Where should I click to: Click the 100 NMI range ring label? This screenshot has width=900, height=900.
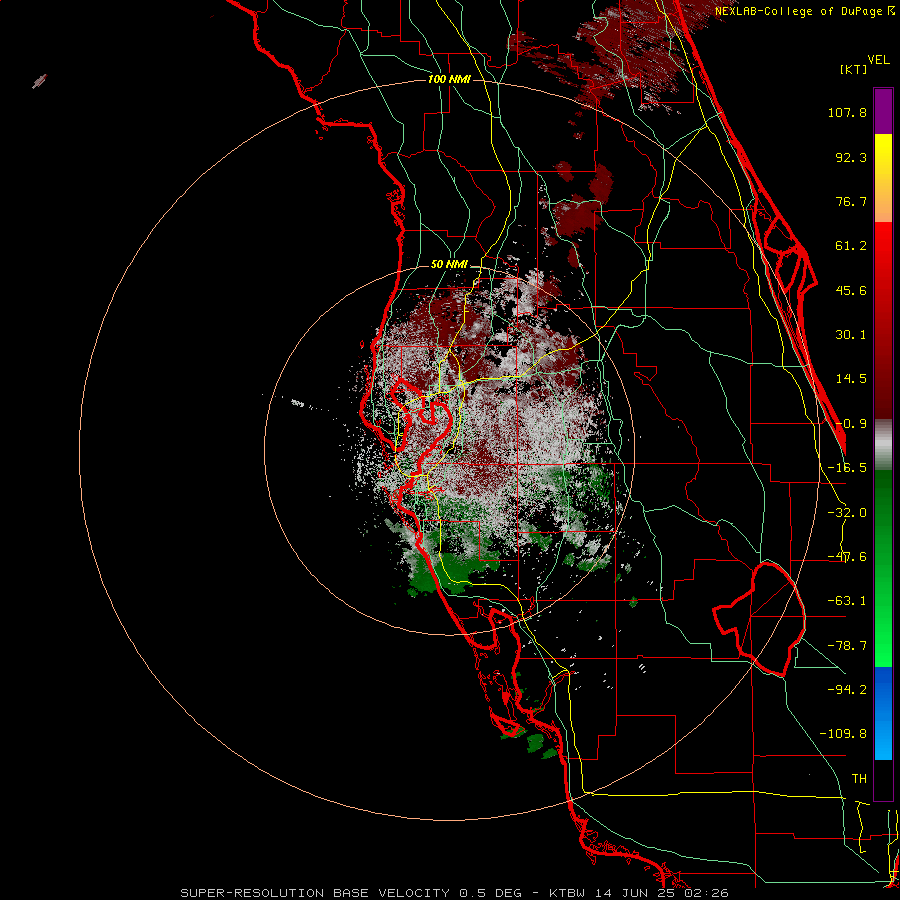(449, 79)
